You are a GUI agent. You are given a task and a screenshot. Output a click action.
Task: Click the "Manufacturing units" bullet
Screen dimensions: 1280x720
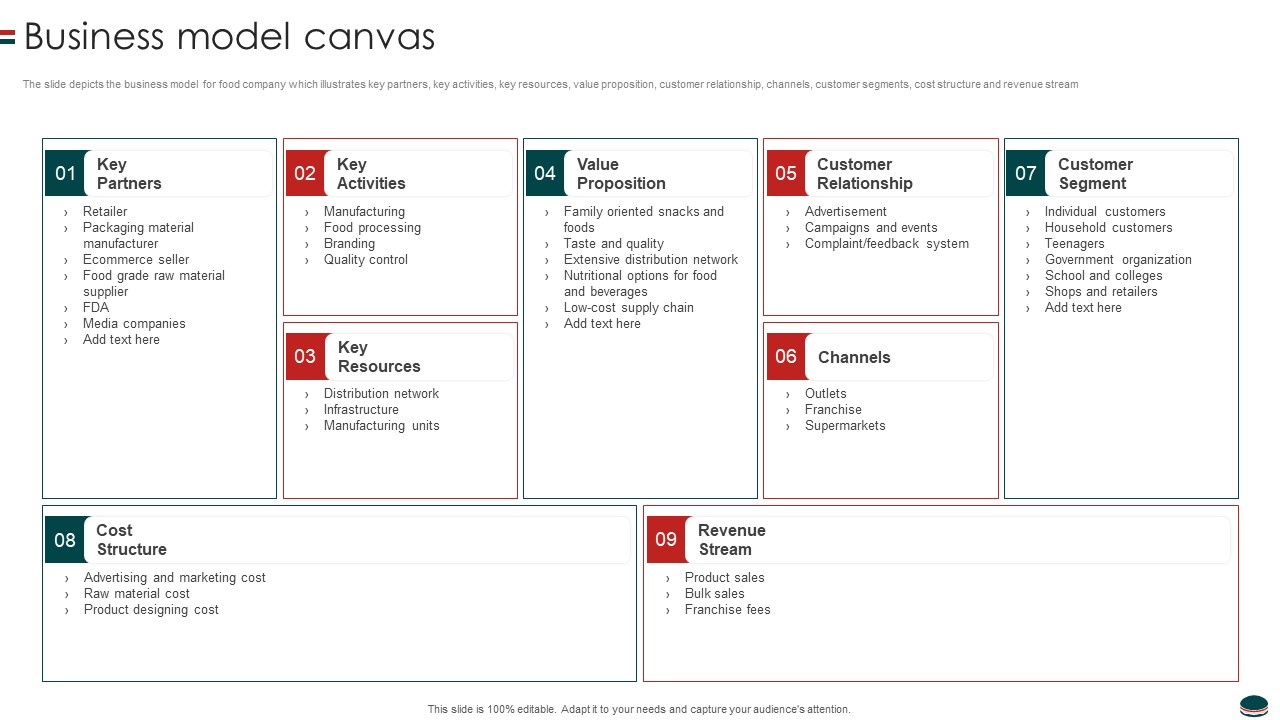(381, 426)
